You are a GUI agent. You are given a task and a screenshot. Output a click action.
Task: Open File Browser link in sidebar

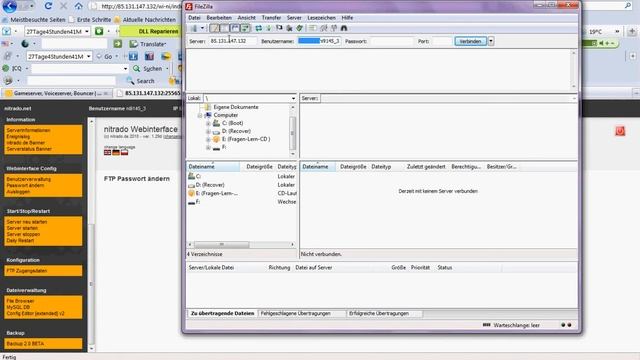(x=20, y=301)
